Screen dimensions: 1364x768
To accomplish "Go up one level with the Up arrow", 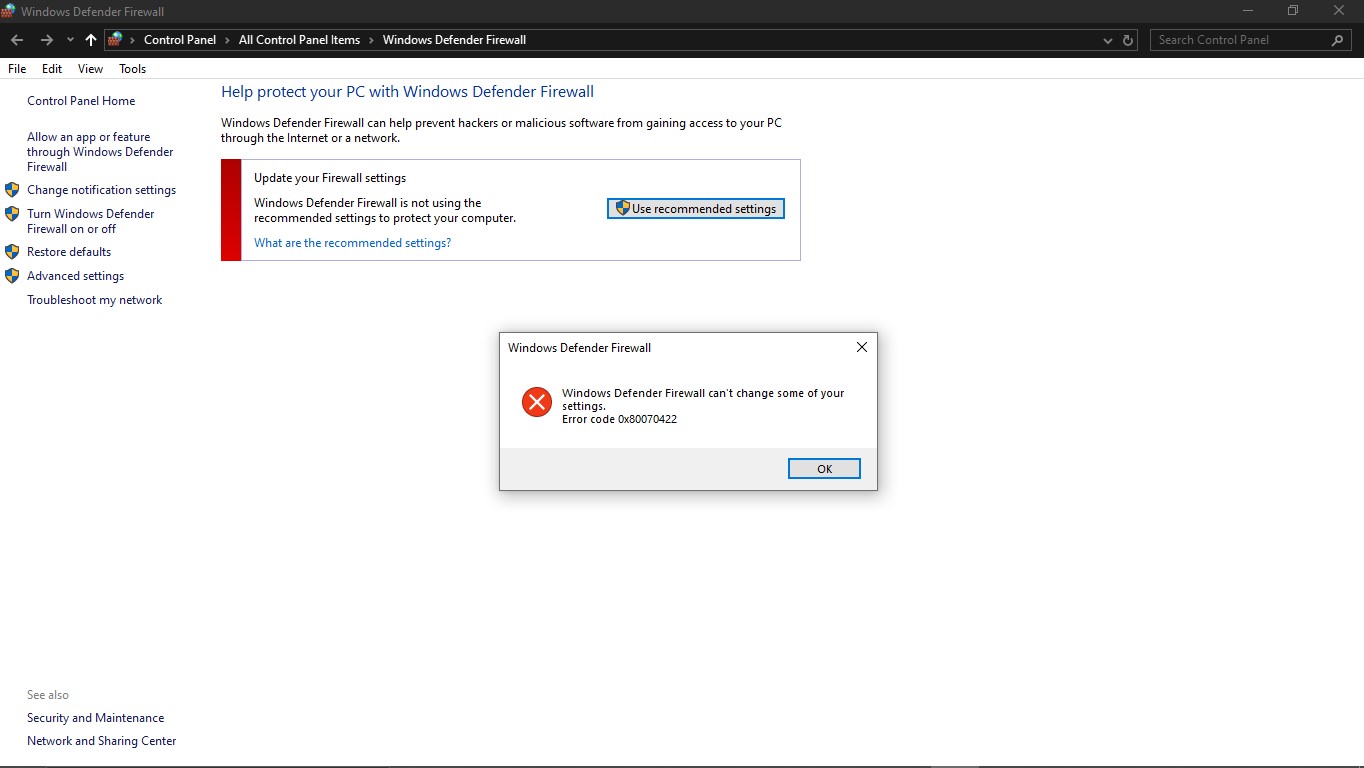I will click(91, 40).
